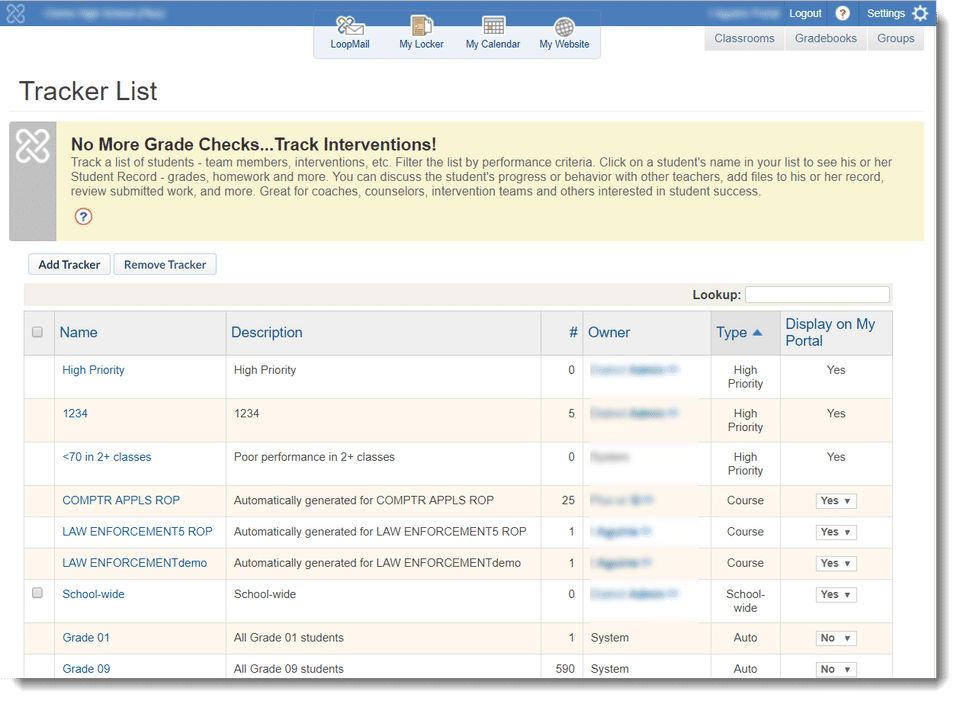Click 'All Grade 09 students' description
The height and width of the screenshot is (702, 960).
pyautogui.click(x=288, y=669)
